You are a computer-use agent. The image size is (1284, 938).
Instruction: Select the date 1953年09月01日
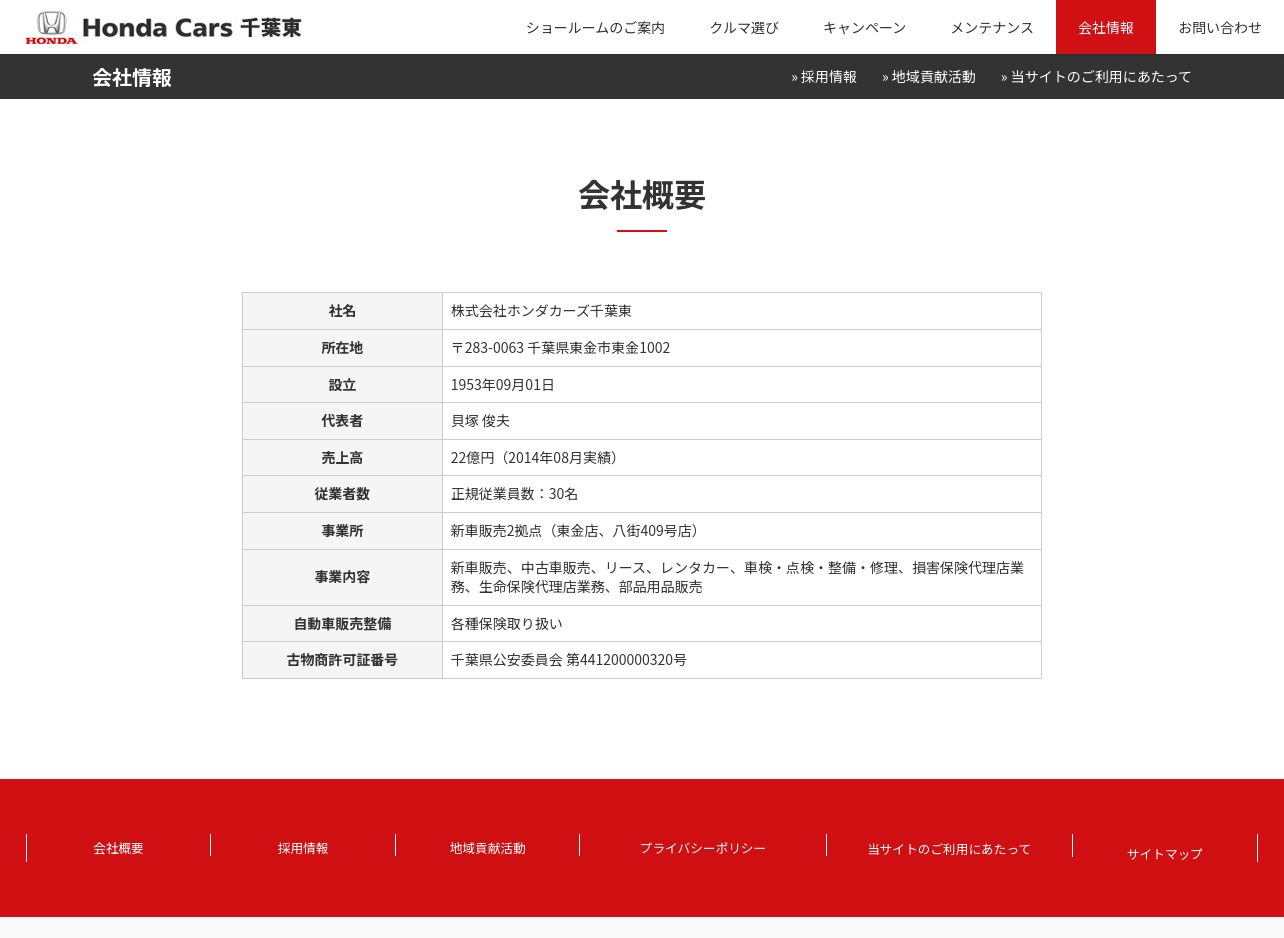pos(502,385)
